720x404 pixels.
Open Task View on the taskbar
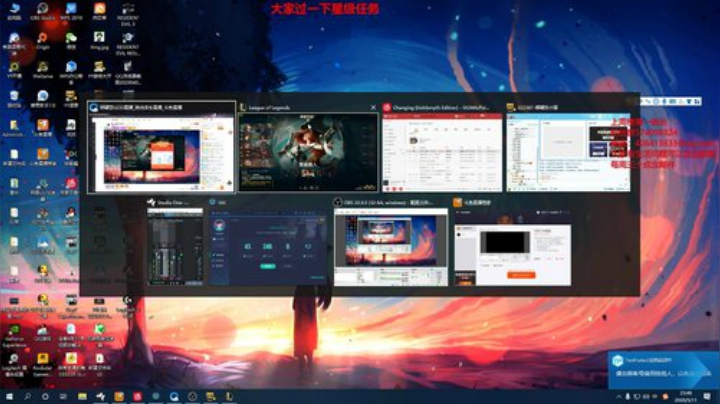click(63, 396)
